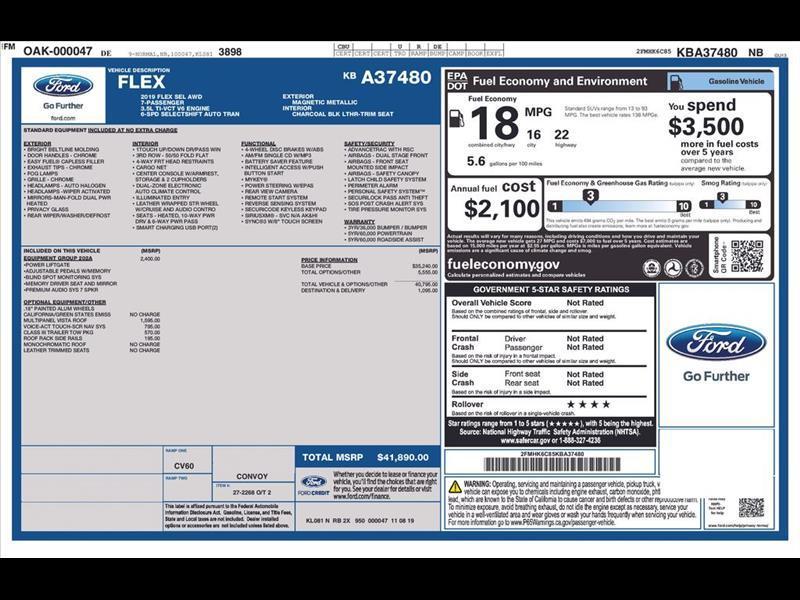800x600 pixels.
Task: Click the 3898 number near OAK-000047
Action: click(x=230, y=52)
